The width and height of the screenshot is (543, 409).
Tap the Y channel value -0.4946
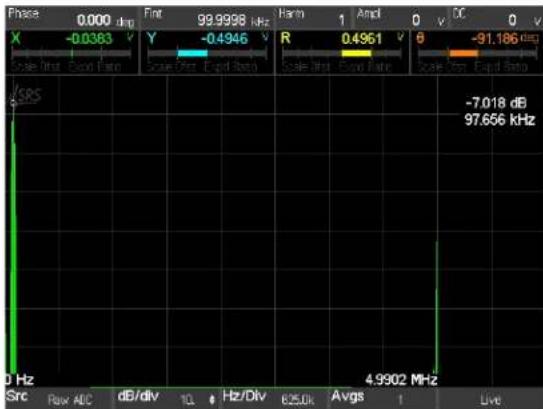pos(224,38)
